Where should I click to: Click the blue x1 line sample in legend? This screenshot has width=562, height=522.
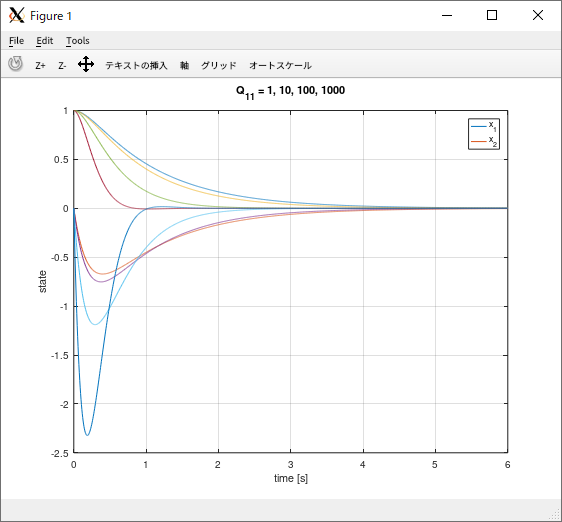pos(478,126)
